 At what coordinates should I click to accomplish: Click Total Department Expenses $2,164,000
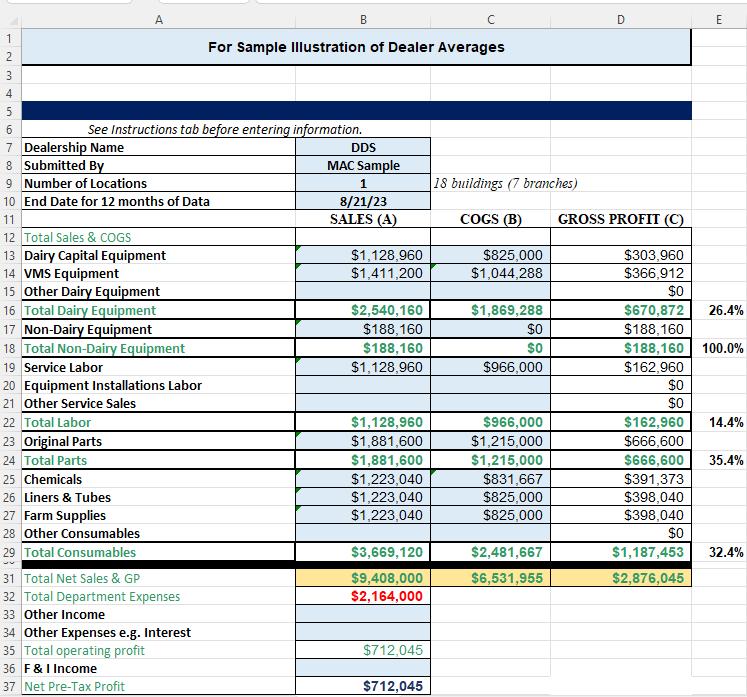(363, 596)
